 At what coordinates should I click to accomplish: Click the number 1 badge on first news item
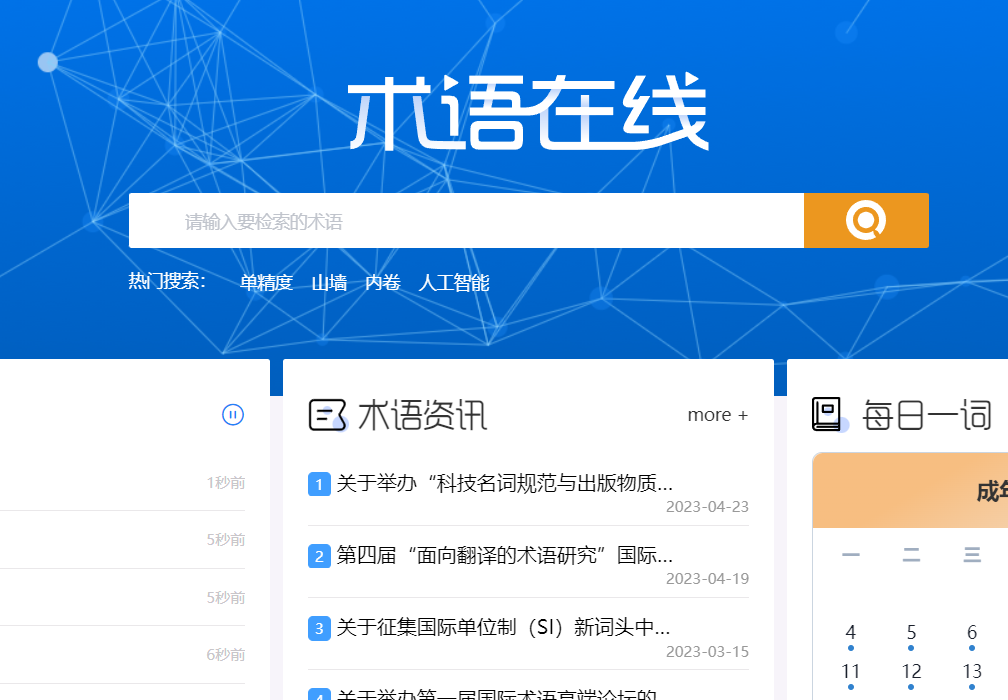[x=320, y=484]
